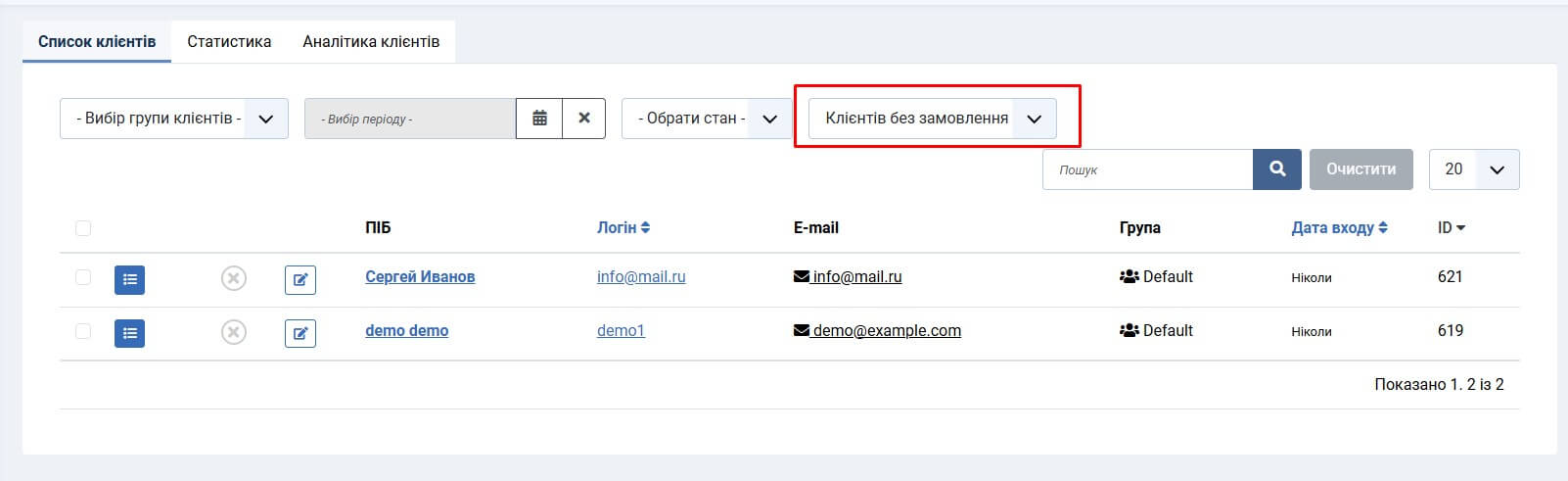The image size is (1568, 481).
Task: Click delete circle icon for Сергей Иванов
Action: tap(233, 279)
